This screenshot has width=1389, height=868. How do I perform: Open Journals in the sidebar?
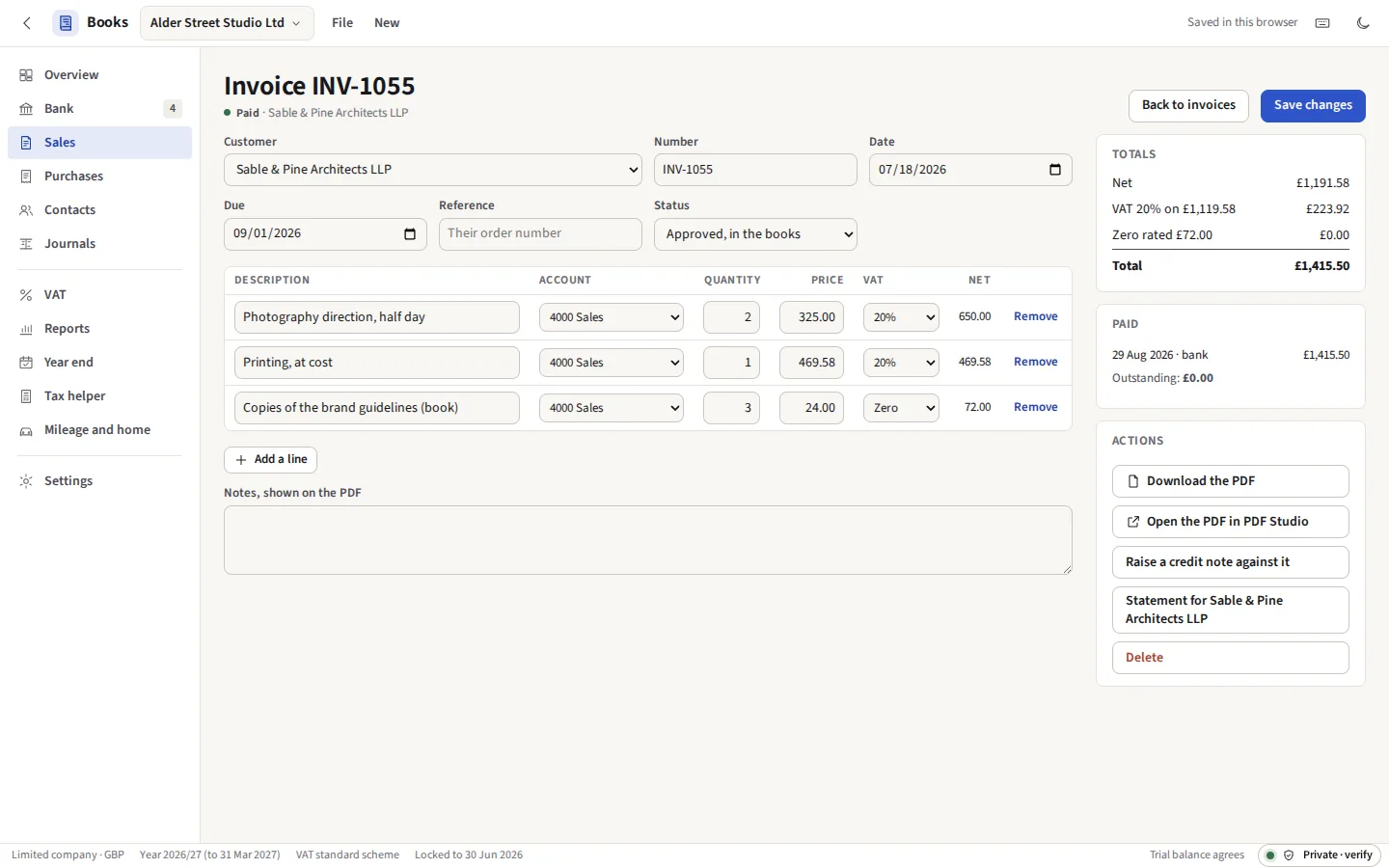(100, 244)
